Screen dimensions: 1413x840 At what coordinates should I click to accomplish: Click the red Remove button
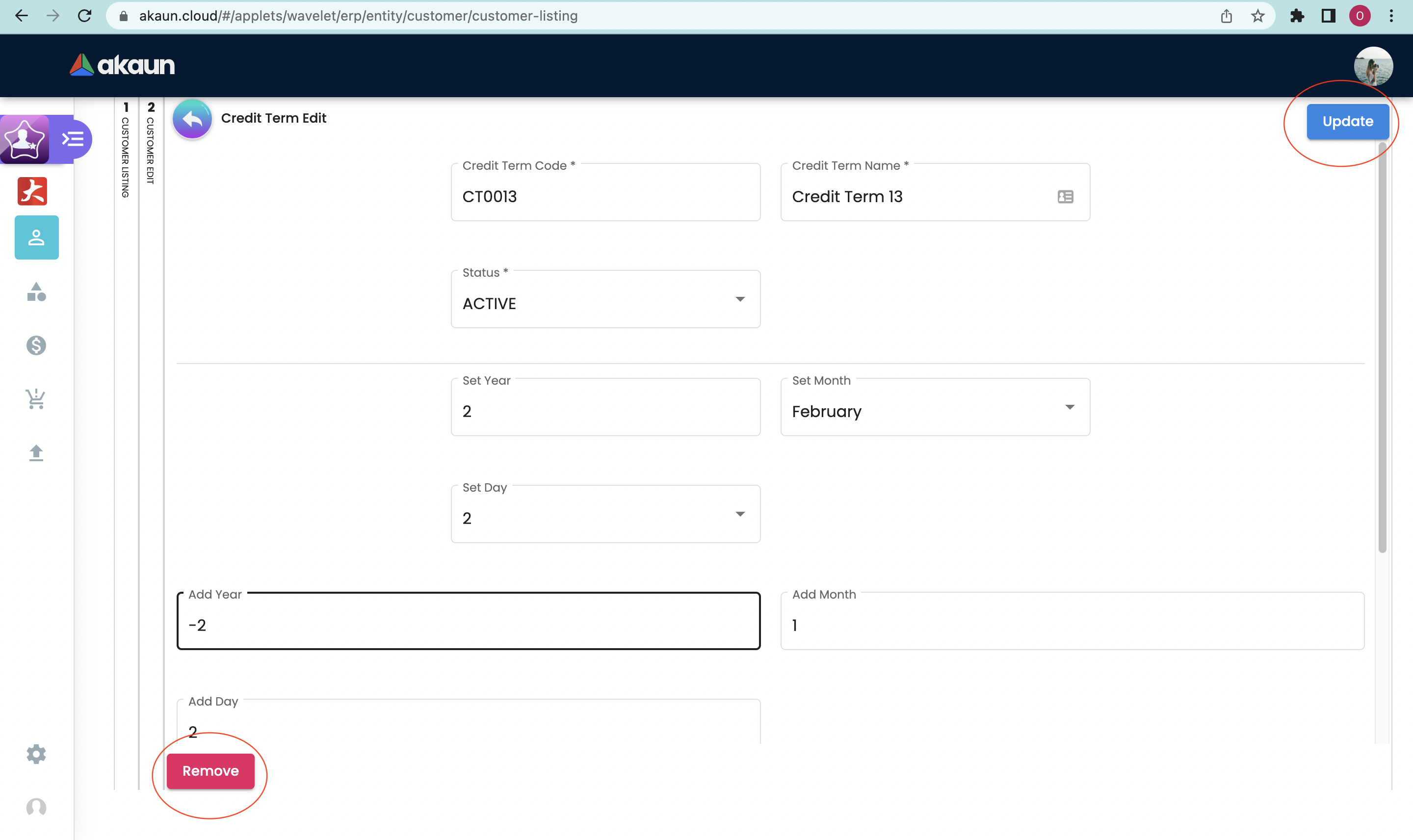point(210,771)
